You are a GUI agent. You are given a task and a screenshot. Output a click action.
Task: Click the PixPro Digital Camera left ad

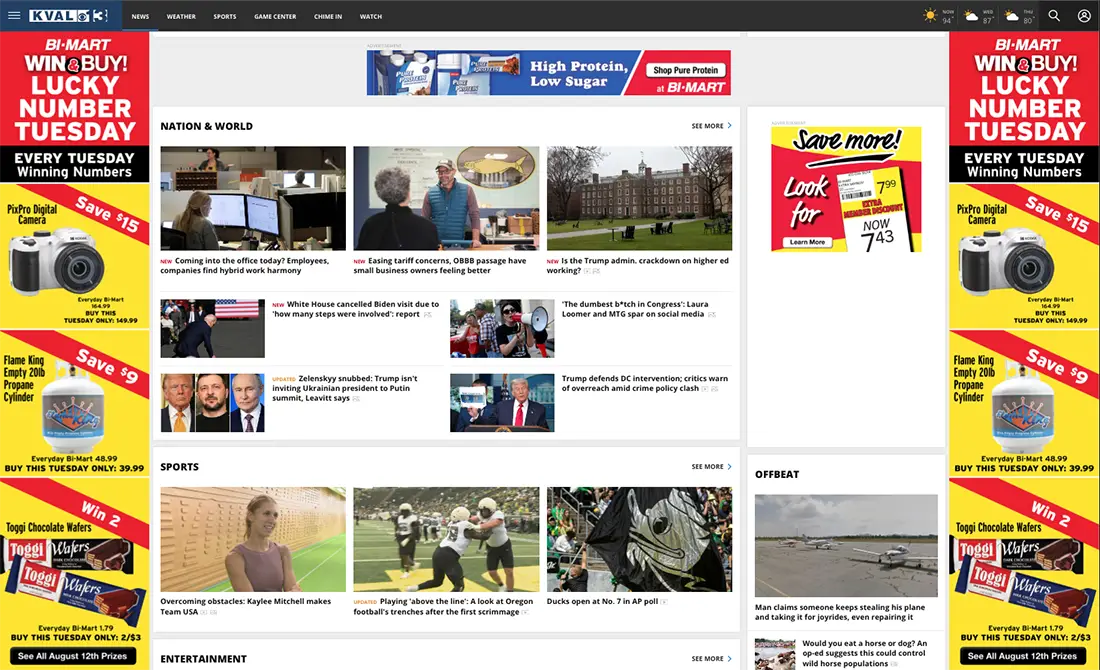coord(74,257)
